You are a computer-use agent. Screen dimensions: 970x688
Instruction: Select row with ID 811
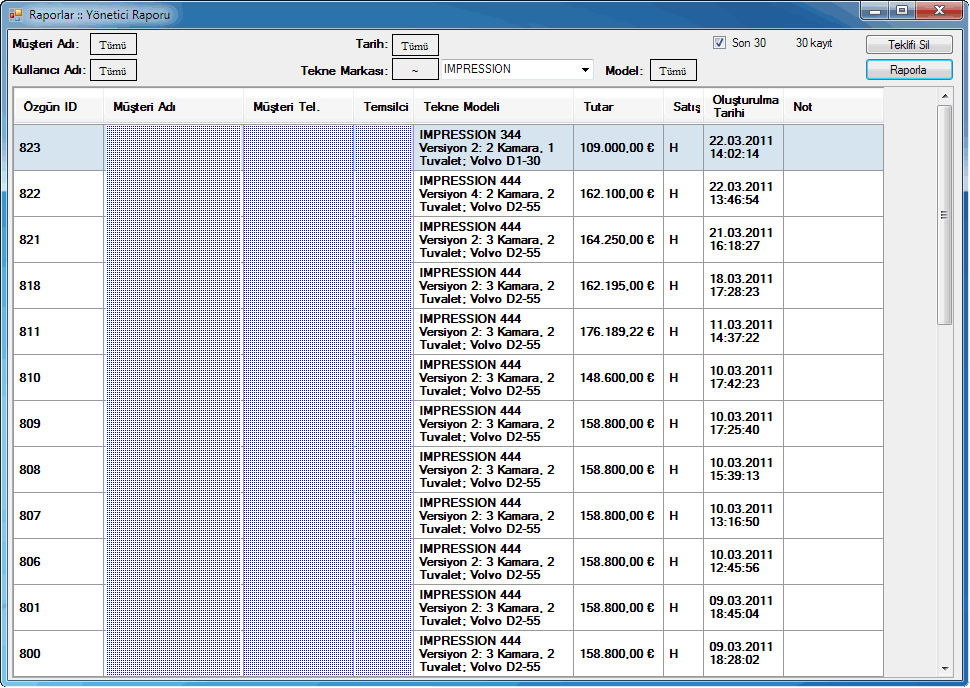pyautogui.click(x=449, y=332)
